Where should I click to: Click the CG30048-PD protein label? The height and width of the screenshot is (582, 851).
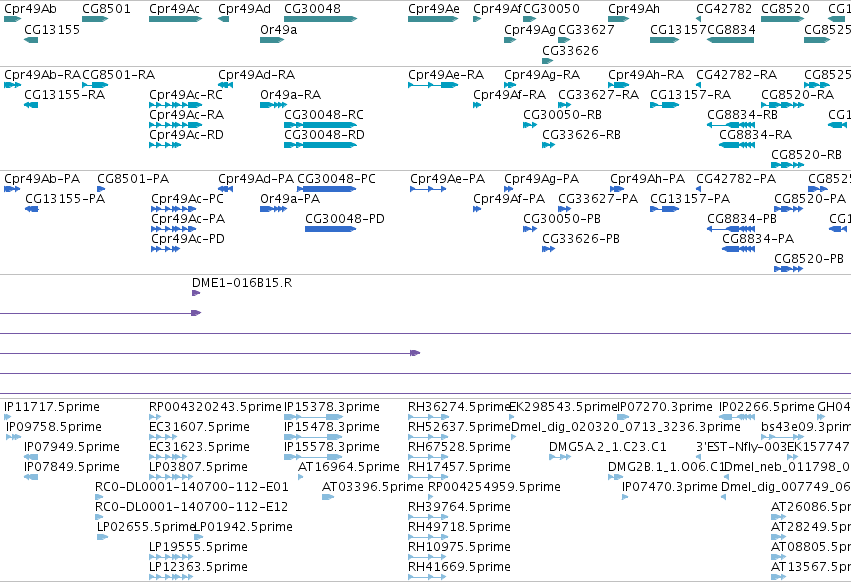click(345, 219)
